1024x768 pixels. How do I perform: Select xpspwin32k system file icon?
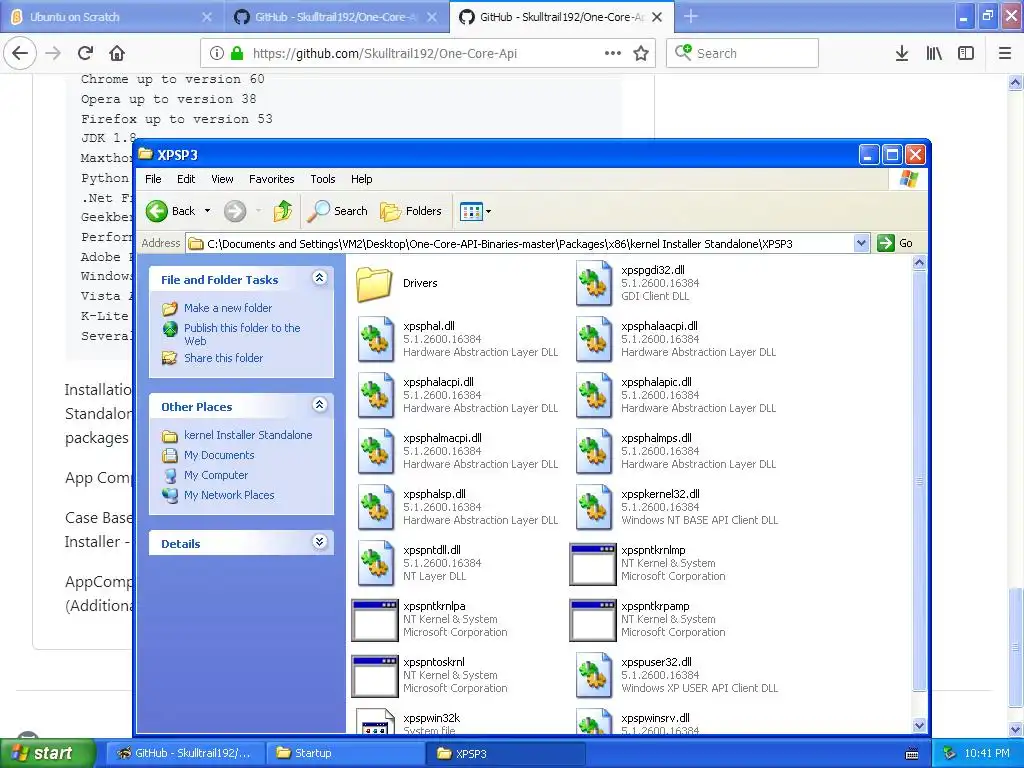coord(376,722)
